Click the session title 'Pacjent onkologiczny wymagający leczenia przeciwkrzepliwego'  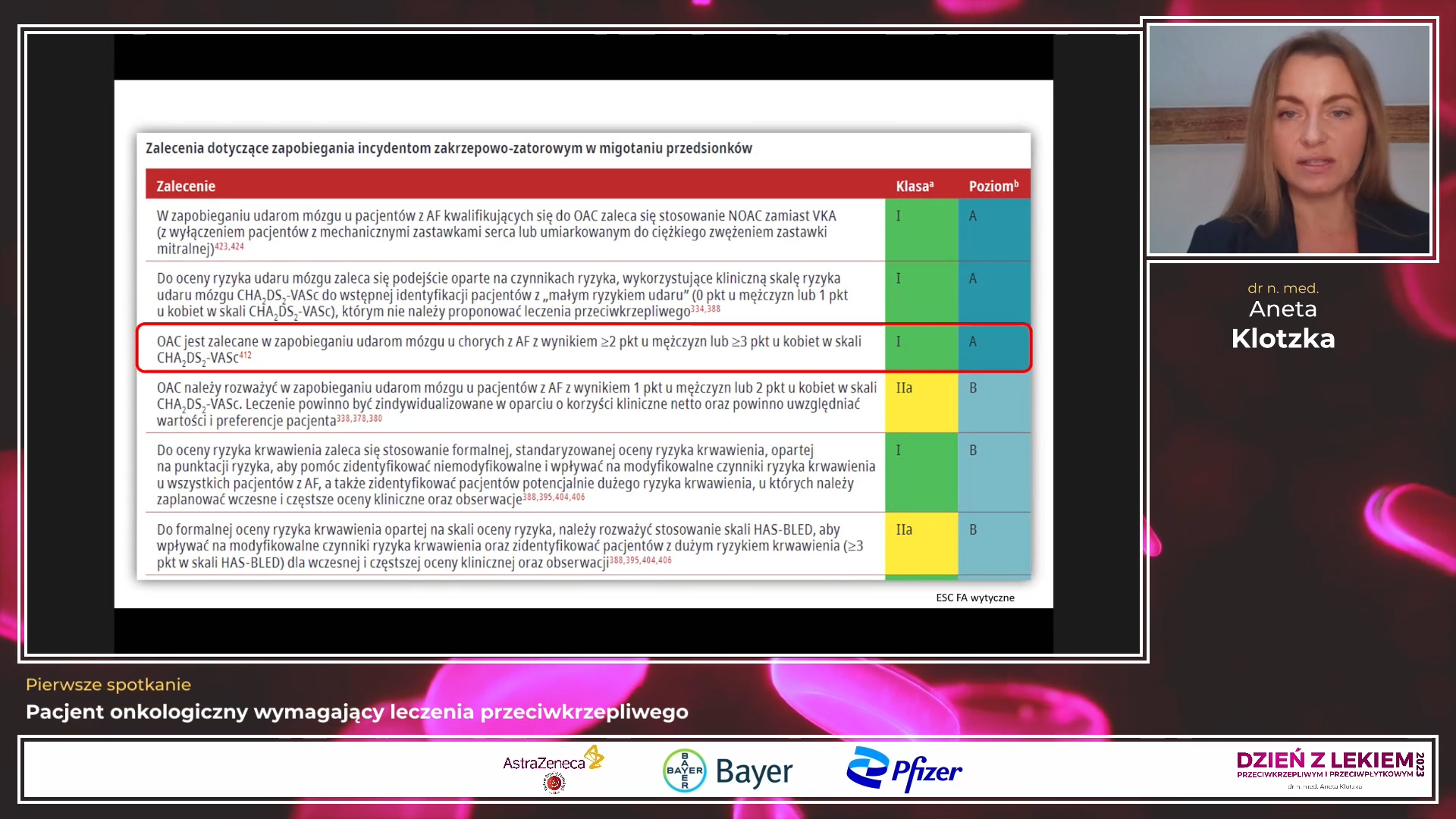(x=357, y=712)
